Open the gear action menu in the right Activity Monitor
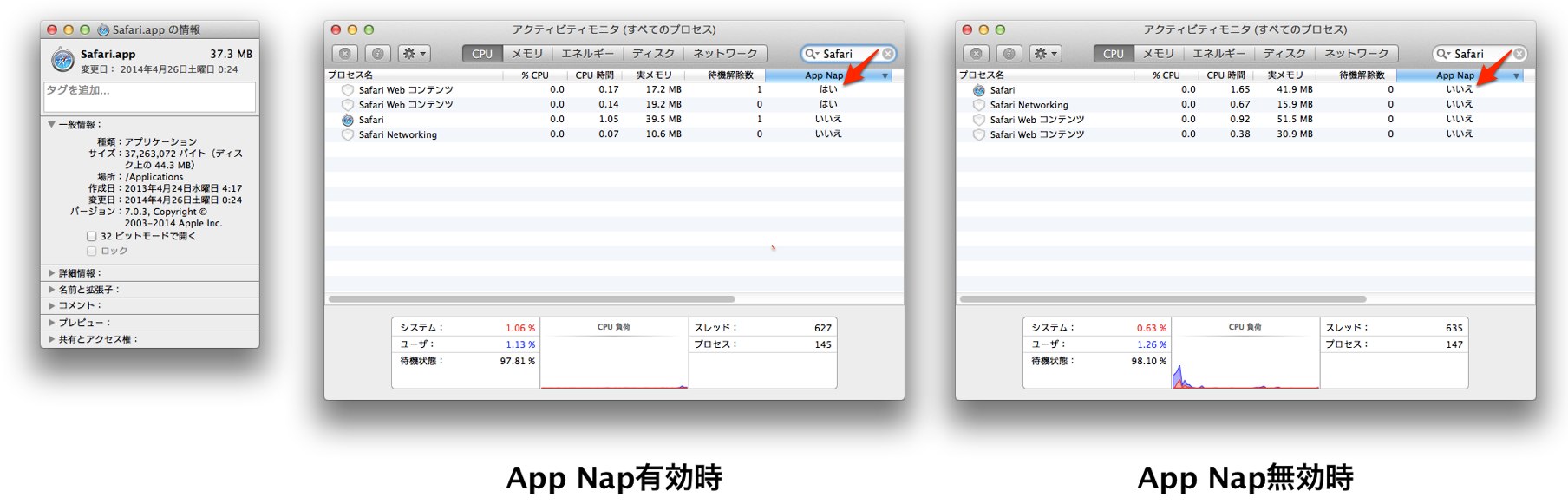This screenshot has height=504, width=1568. tap(1045, 54)
